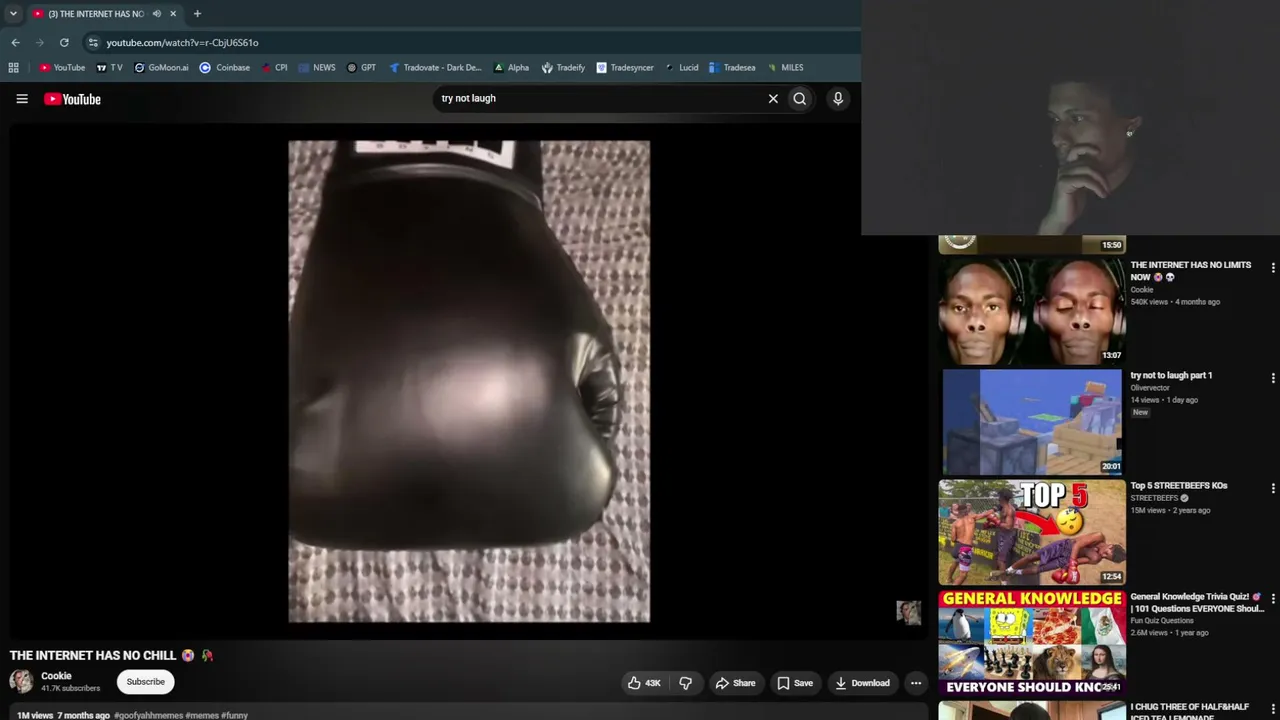
Task: Visit the Fun Quiz Questions channel link
Action: click(x=1161, y=621)
